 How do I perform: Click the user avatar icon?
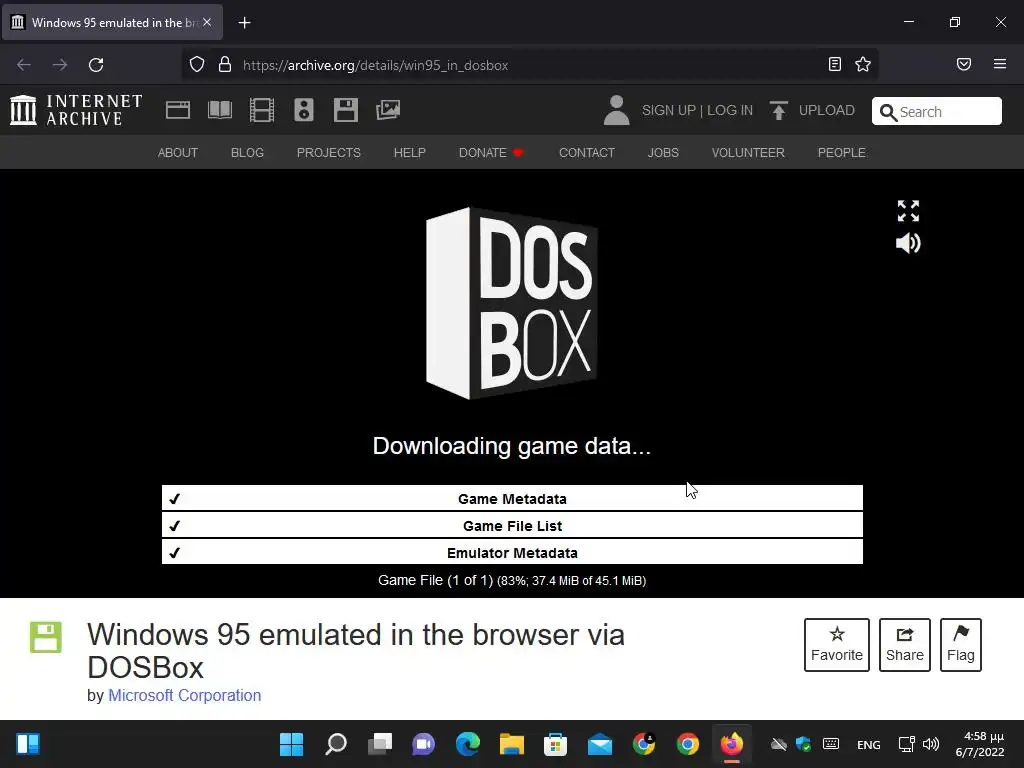616,110
